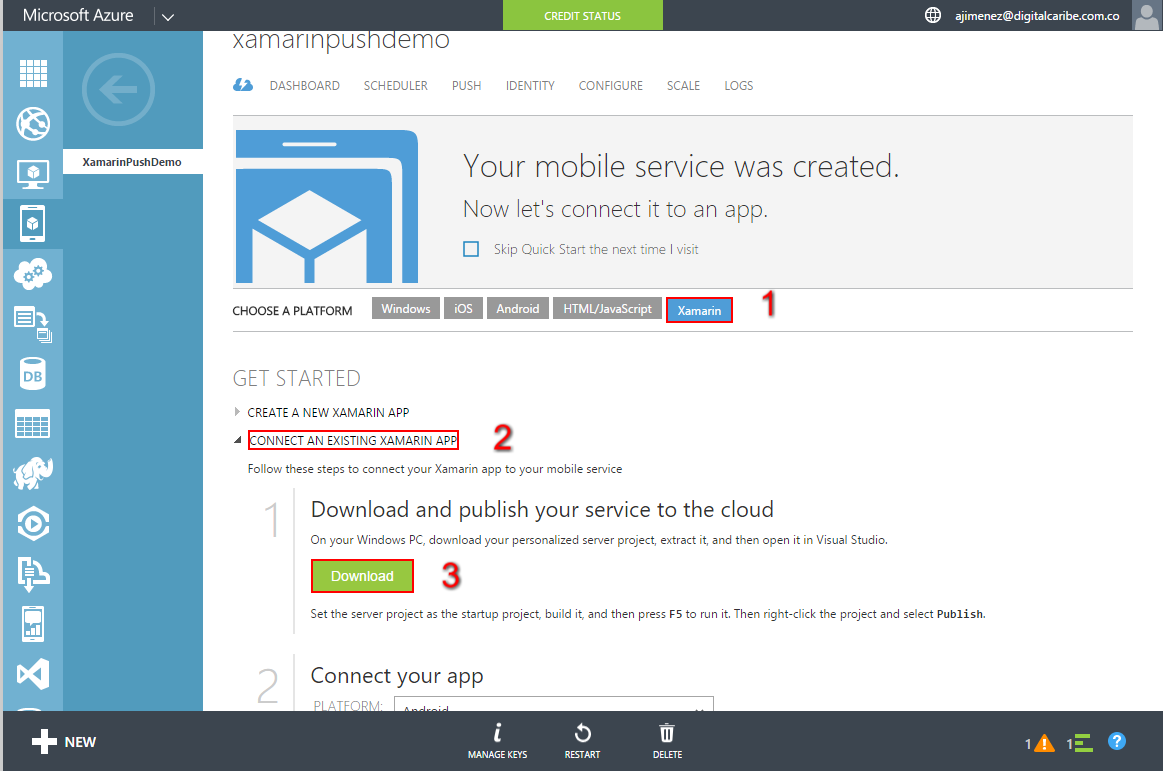Restart the mobile service
This screenshot has height=771, width=1163.
click(582, 741)
